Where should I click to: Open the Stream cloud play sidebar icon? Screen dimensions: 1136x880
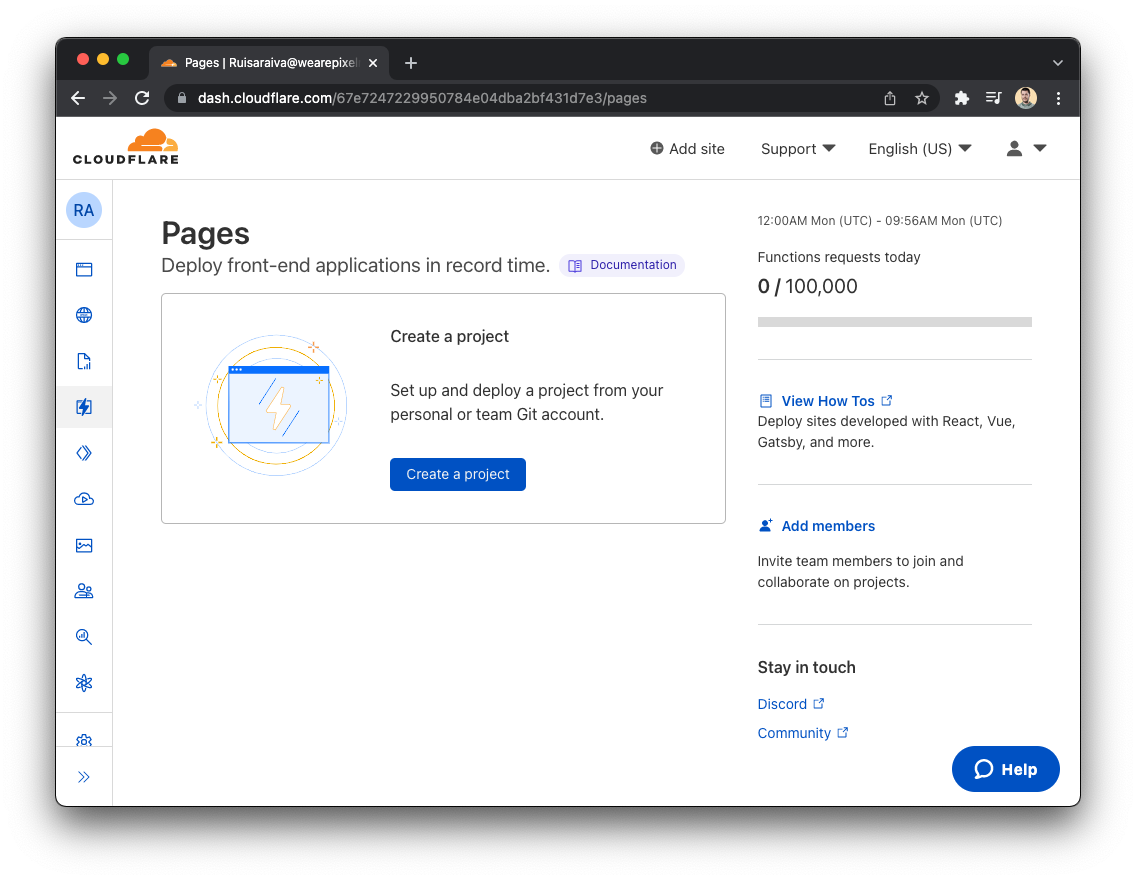pyautogui.click(x=84, y=499)
